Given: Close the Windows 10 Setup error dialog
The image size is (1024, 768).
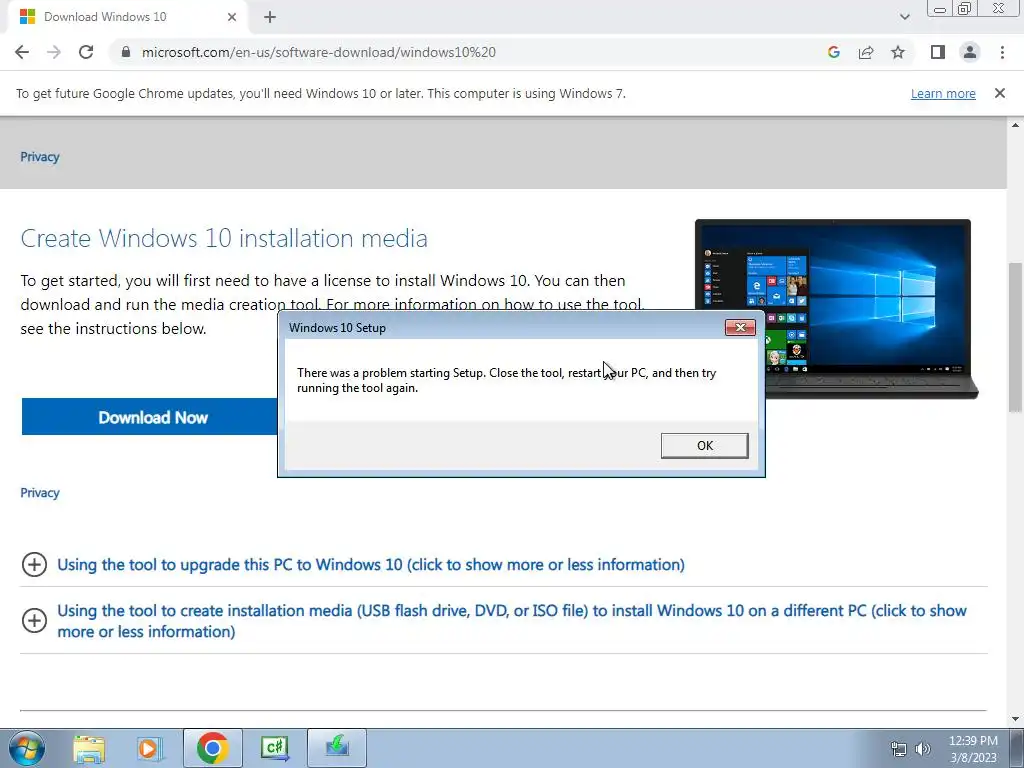Looking at the screenshot, I should point(740,327).
